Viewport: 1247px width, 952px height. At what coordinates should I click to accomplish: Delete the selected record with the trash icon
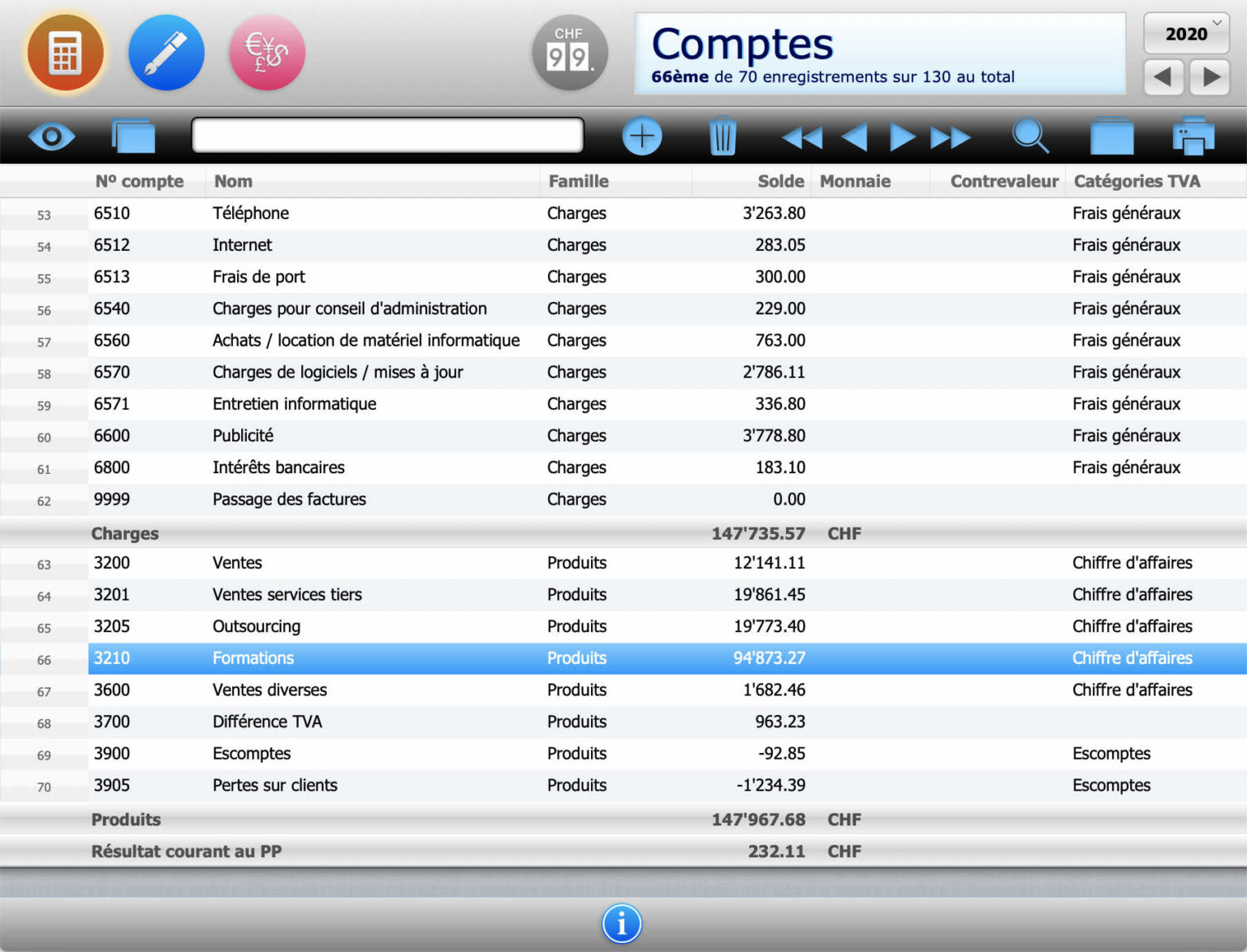tap(723, 136)
